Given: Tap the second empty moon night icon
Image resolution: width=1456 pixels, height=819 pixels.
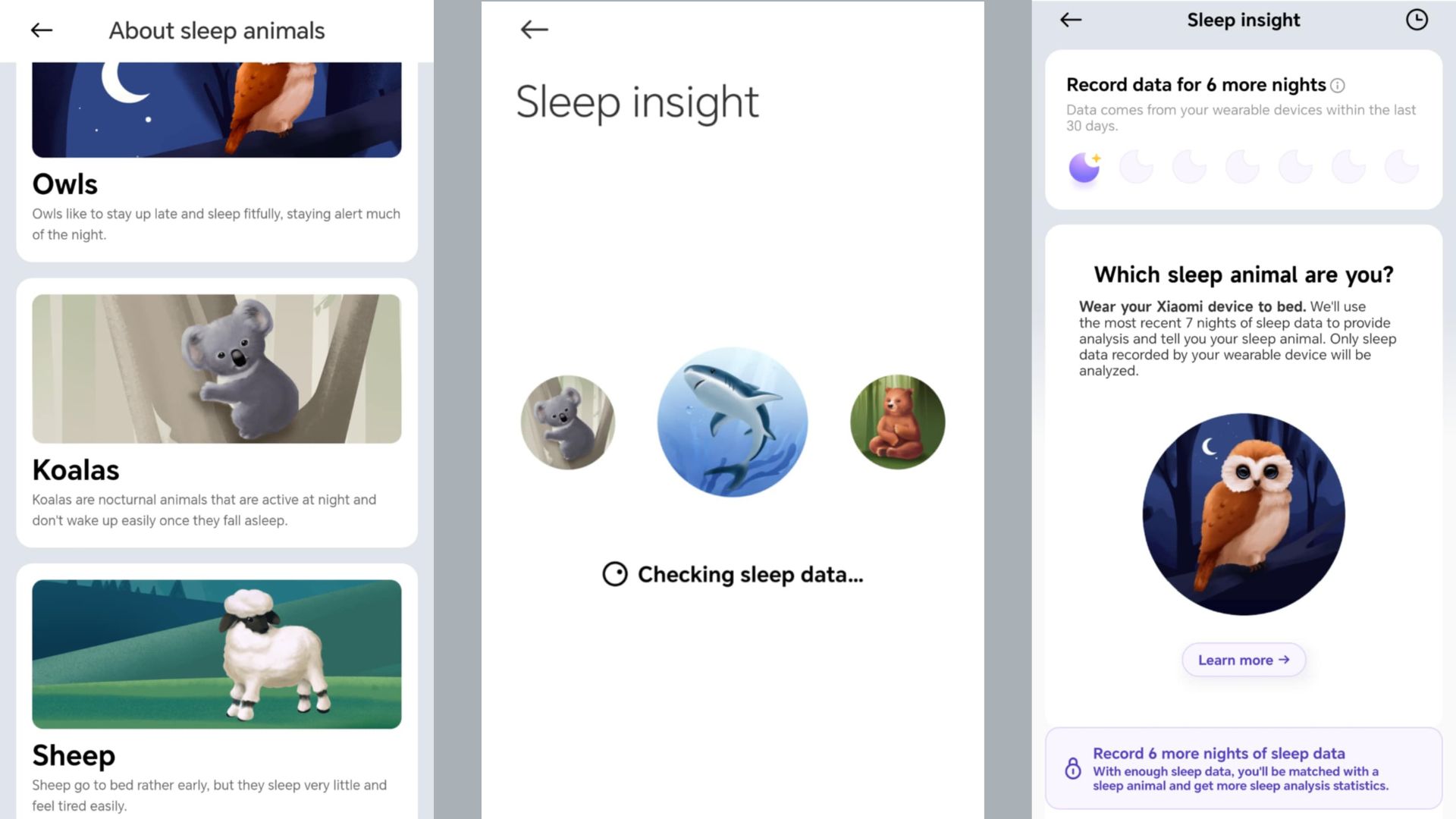Looking at the screenshot, I should point(1189,167).
